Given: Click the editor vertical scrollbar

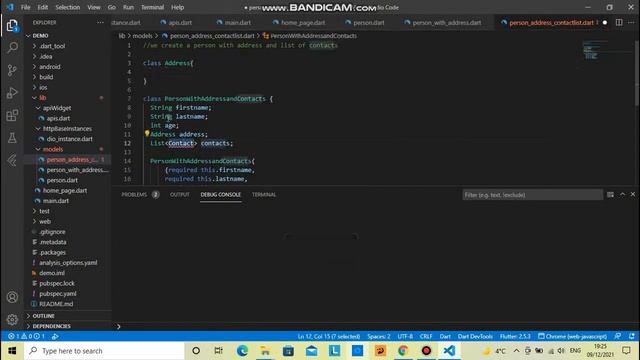Looking at the screenshot, I should [x=637, y=73].
